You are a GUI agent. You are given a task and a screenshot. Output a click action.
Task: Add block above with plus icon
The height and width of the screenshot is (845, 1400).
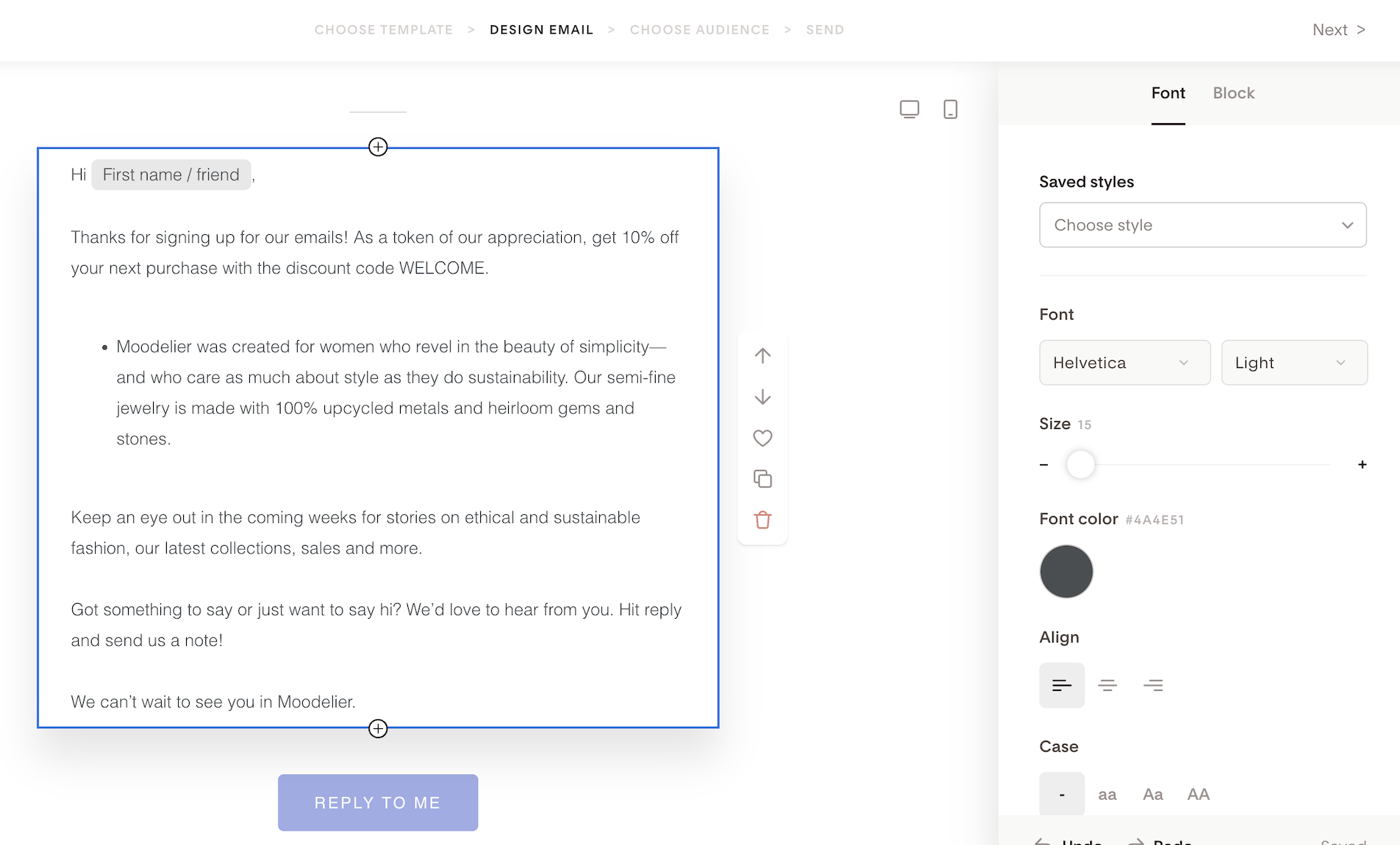point(378,147)
